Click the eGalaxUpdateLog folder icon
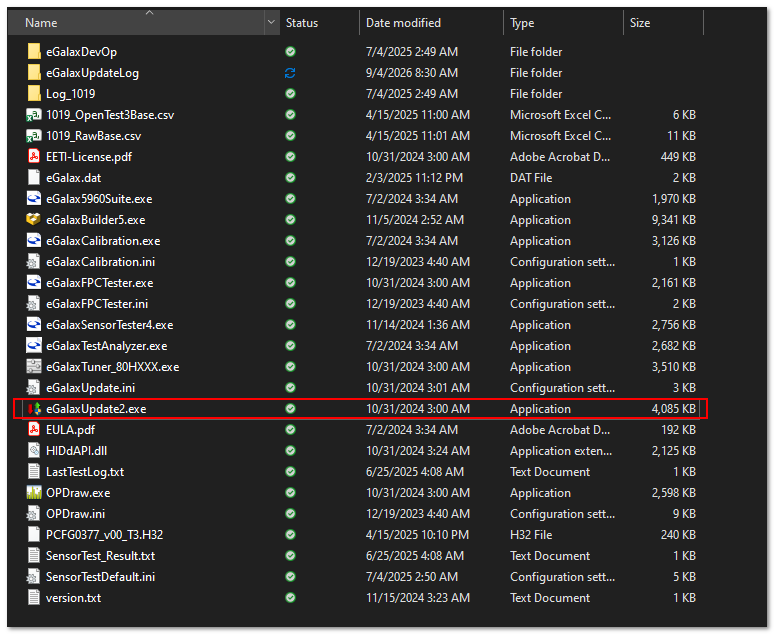This screenshot has height=634, width=774. click(34, 73)
